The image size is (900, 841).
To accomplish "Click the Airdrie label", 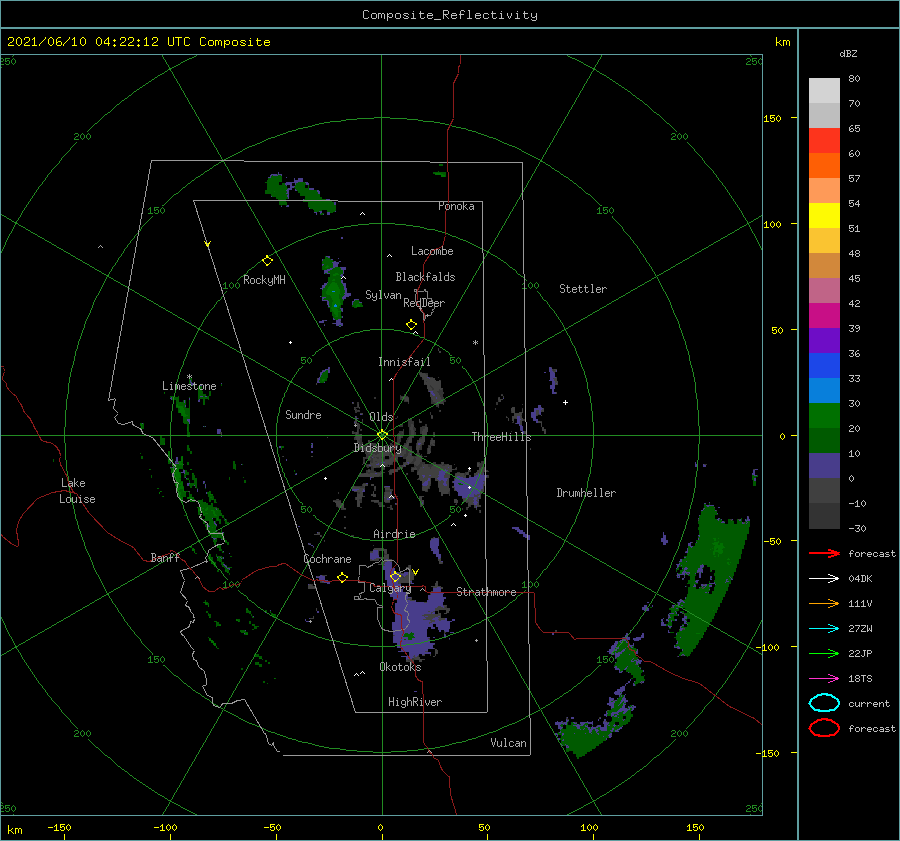I will (394, 534).
